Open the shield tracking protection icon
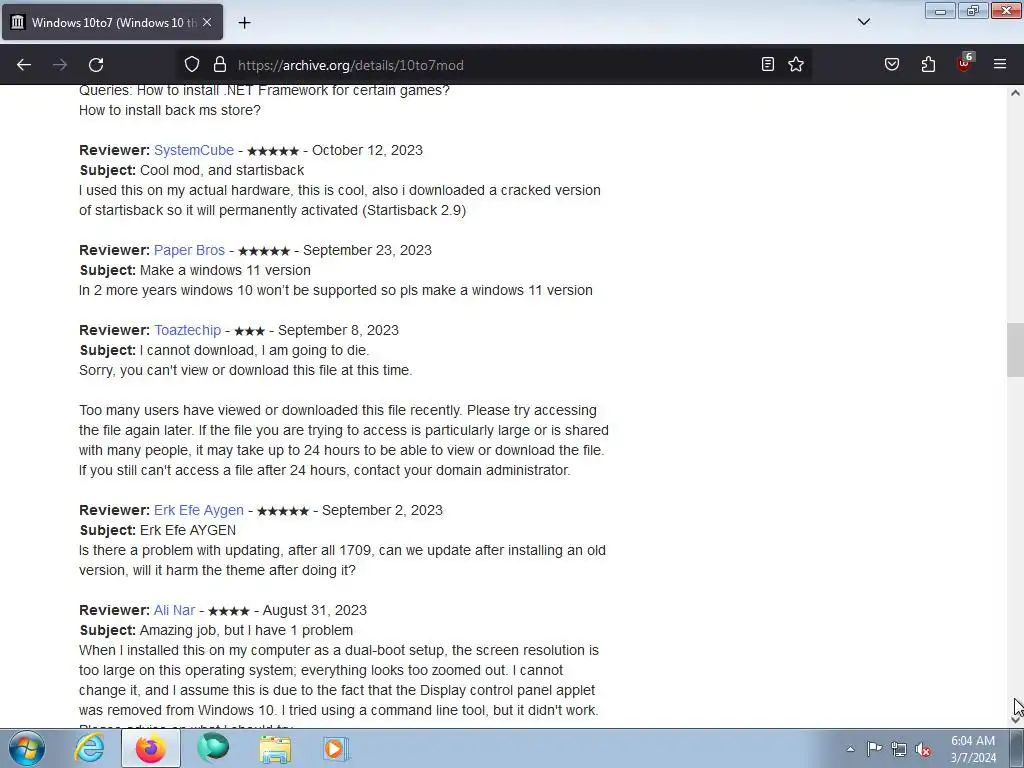1024x768 pixels. click(191, 65)
